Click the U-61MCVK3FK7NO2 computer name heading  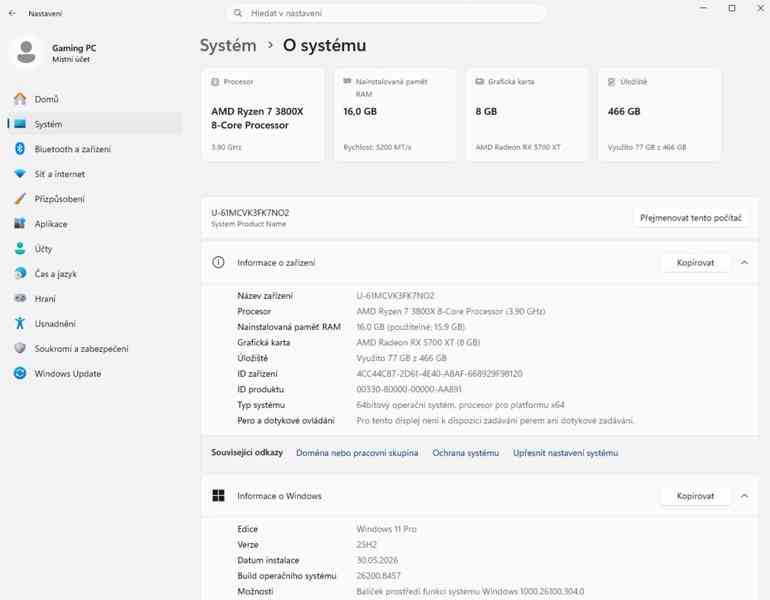click(250, 213)
